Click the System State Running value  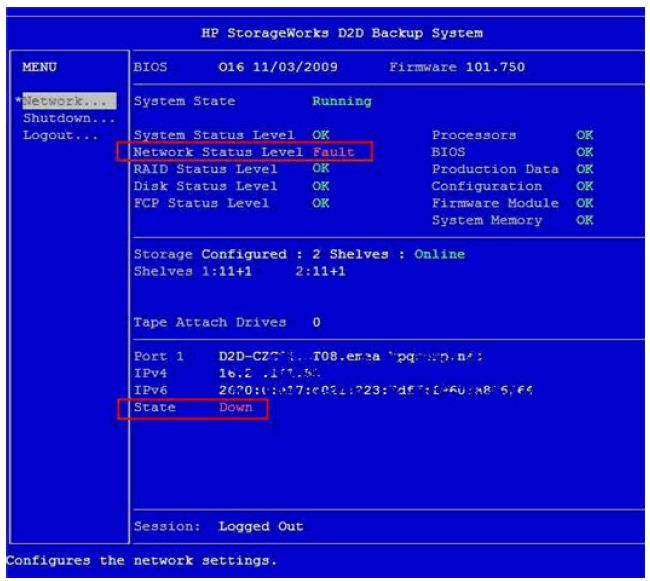[341, 101]
